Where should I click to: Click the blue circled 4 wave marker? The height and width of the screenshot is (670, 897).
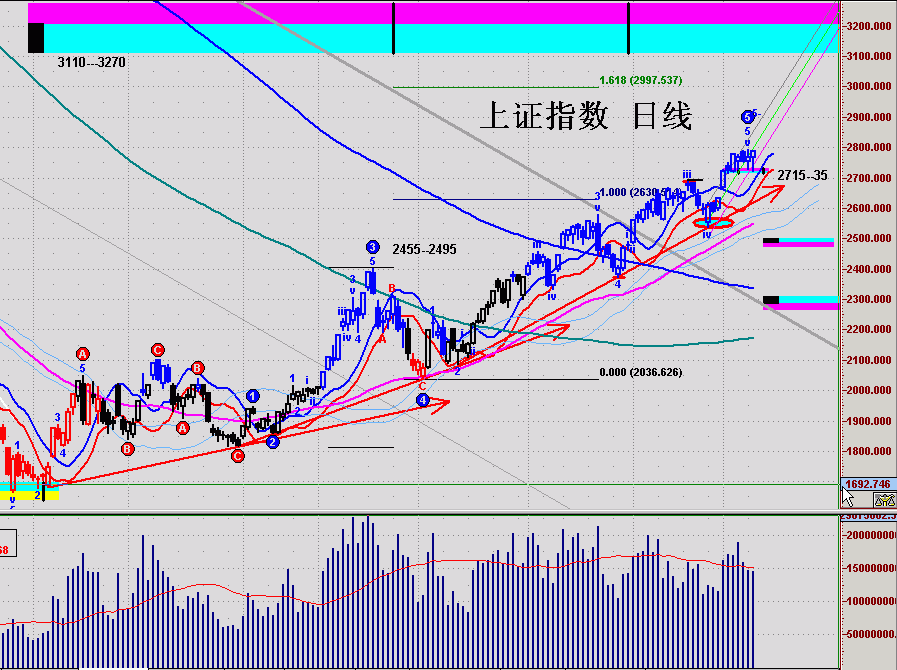tap(423, 401)
